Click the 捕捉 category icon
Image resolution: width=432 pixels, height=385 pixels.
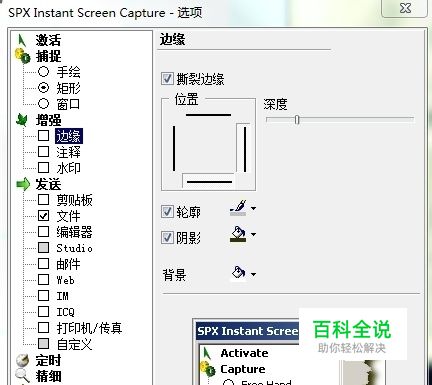click(22, 56)
